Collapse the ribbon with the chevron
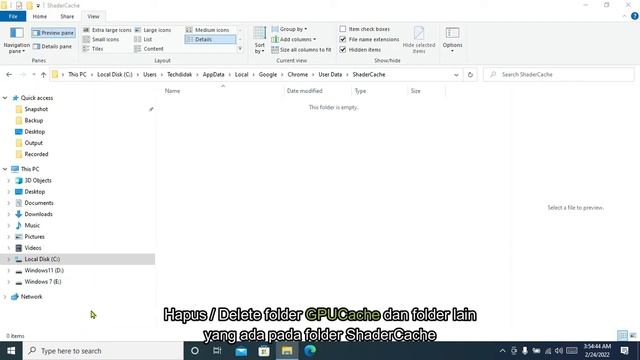The height and width of the screenshot is (360, 640). click(x=624, y=16)
